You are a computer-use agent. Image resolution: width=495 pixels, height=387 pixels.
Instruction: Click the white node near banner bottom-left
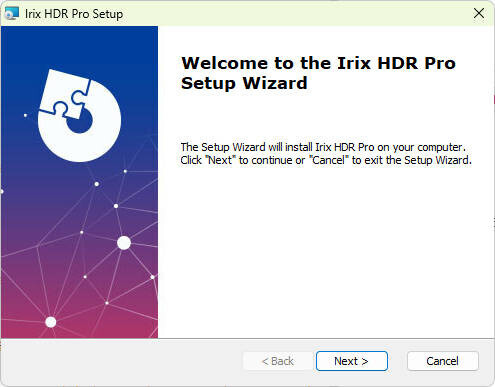point(51,322)
